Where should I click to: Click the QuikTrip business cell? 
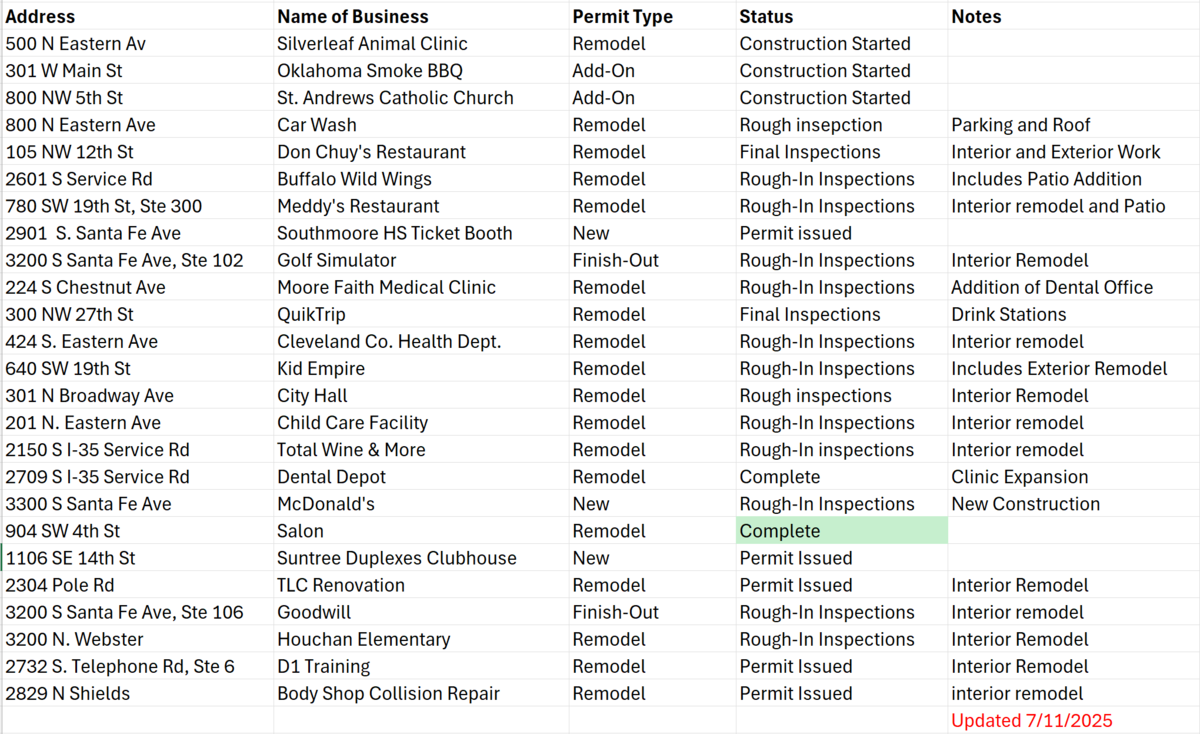(x=421, y=314)
